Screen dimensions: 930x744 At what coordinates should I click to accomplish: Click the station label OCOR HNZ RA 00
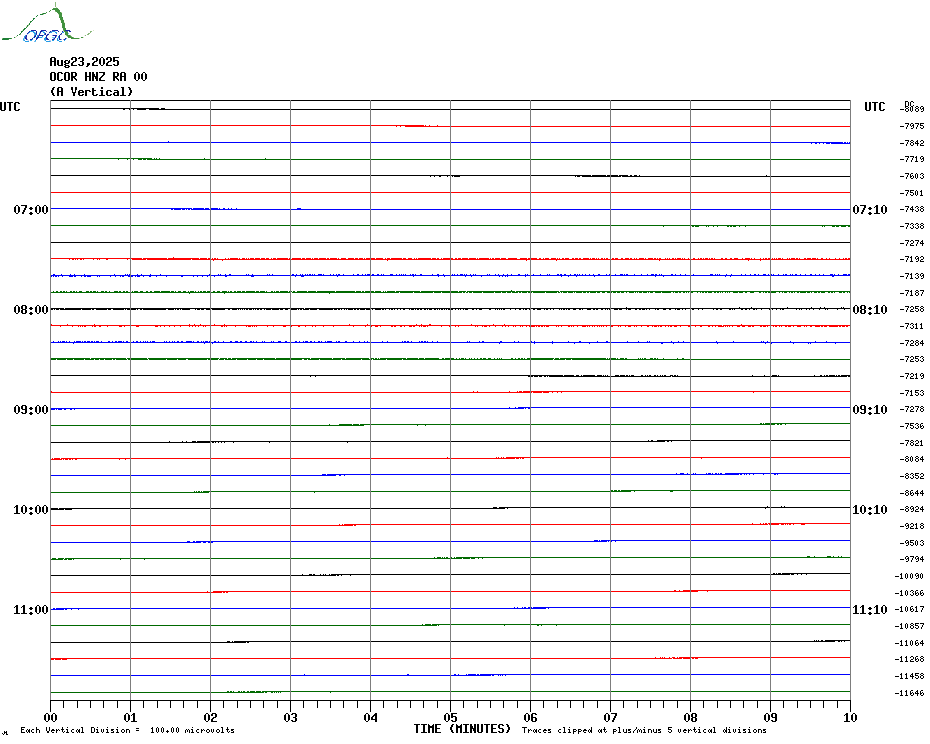[98, 77]
